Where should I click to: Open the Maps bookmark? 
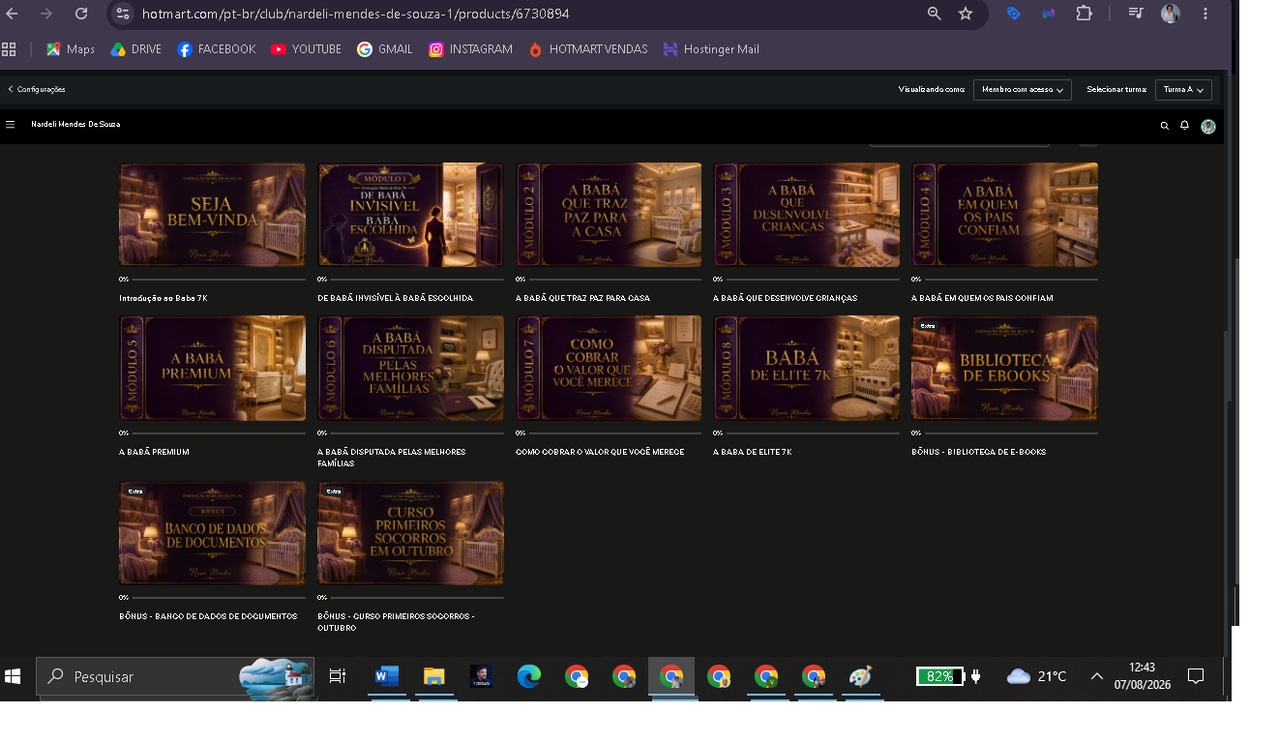click(70, 49)
